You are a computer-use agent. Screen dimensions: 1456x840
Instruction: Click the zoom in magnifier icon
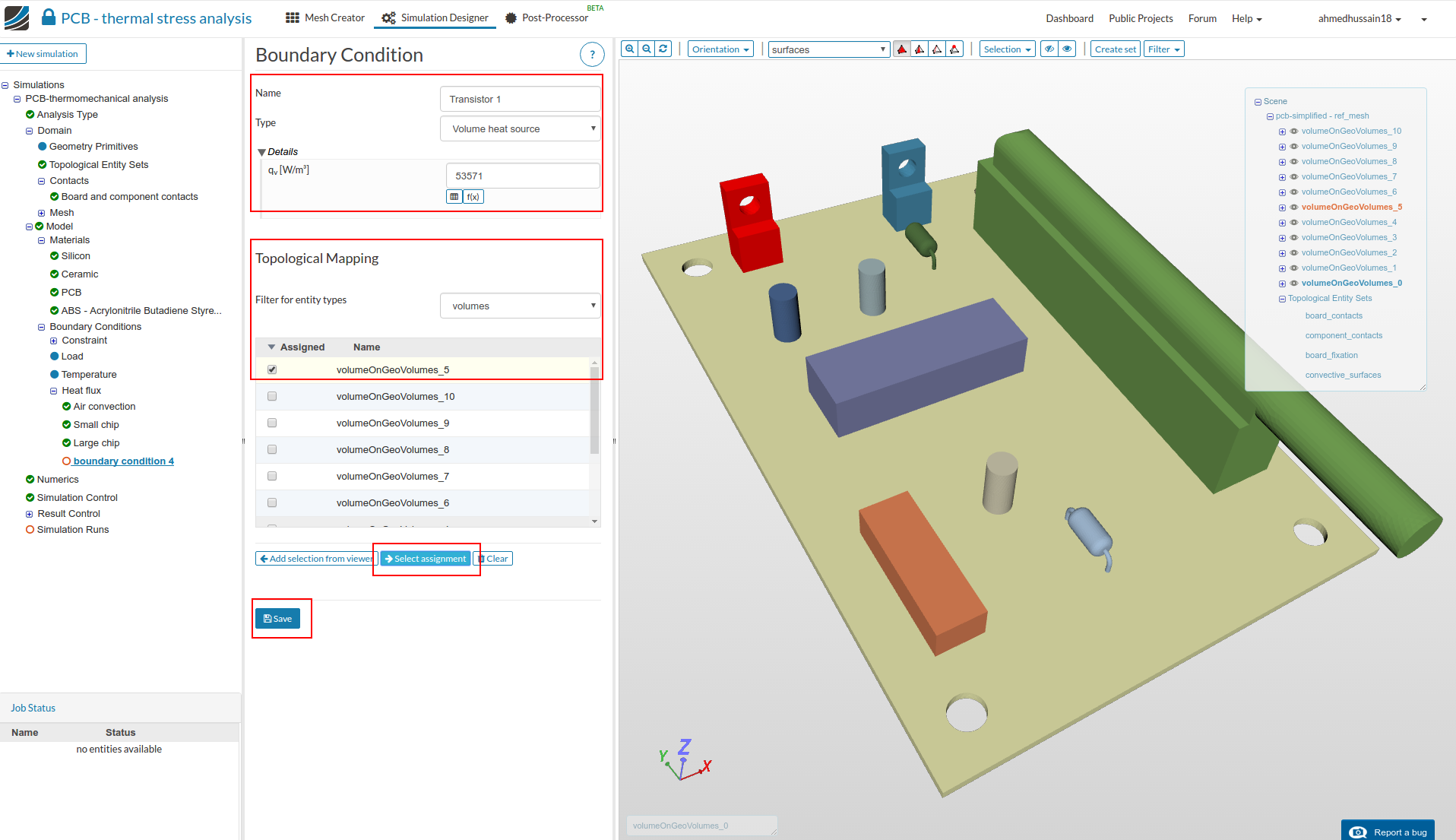(x=629, y=49)
